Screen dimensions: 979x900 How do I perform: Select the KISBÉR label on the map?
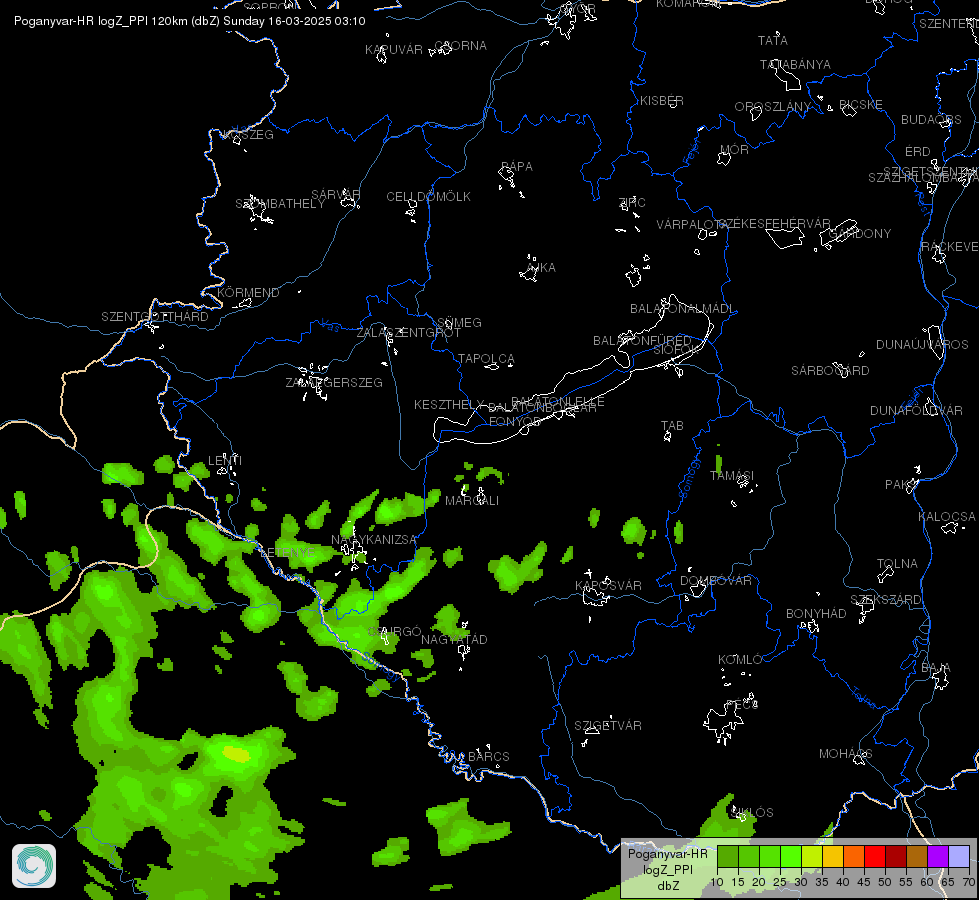[662, 101]
